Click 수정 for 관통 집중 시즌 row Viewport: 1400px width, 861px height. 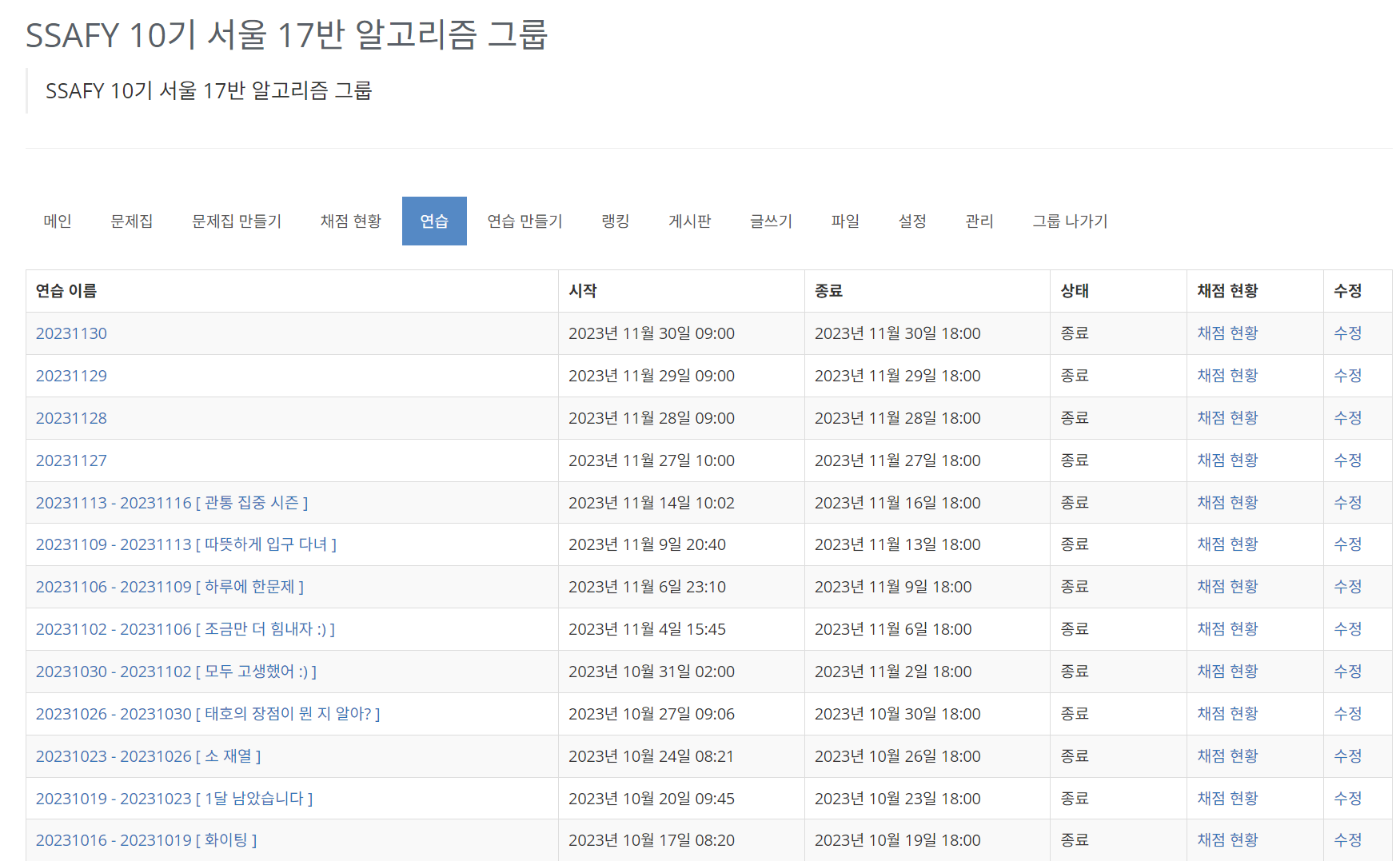[1347, 503]
